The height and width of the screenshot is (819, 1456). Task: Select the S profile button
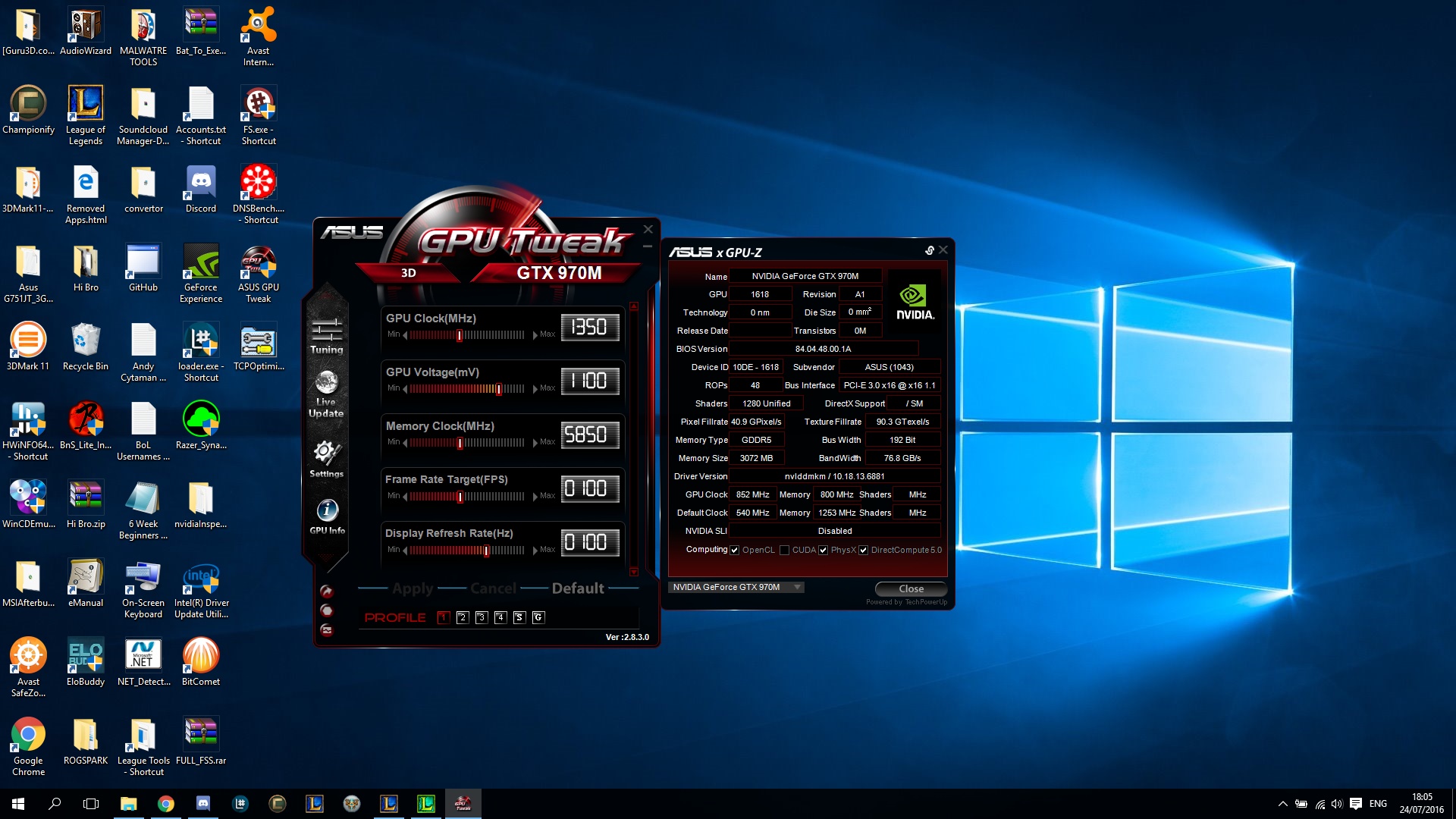[x=519, y=617]
